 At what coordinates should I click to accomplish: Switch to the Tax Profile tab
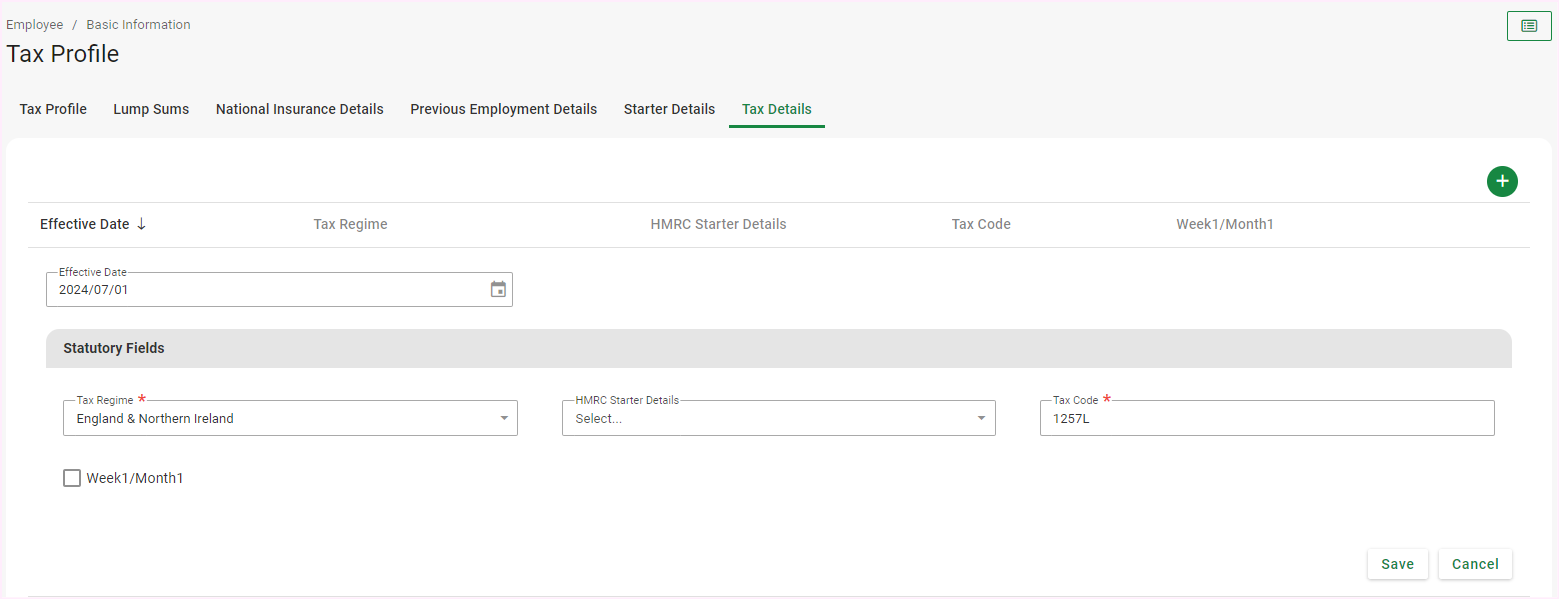53,109
